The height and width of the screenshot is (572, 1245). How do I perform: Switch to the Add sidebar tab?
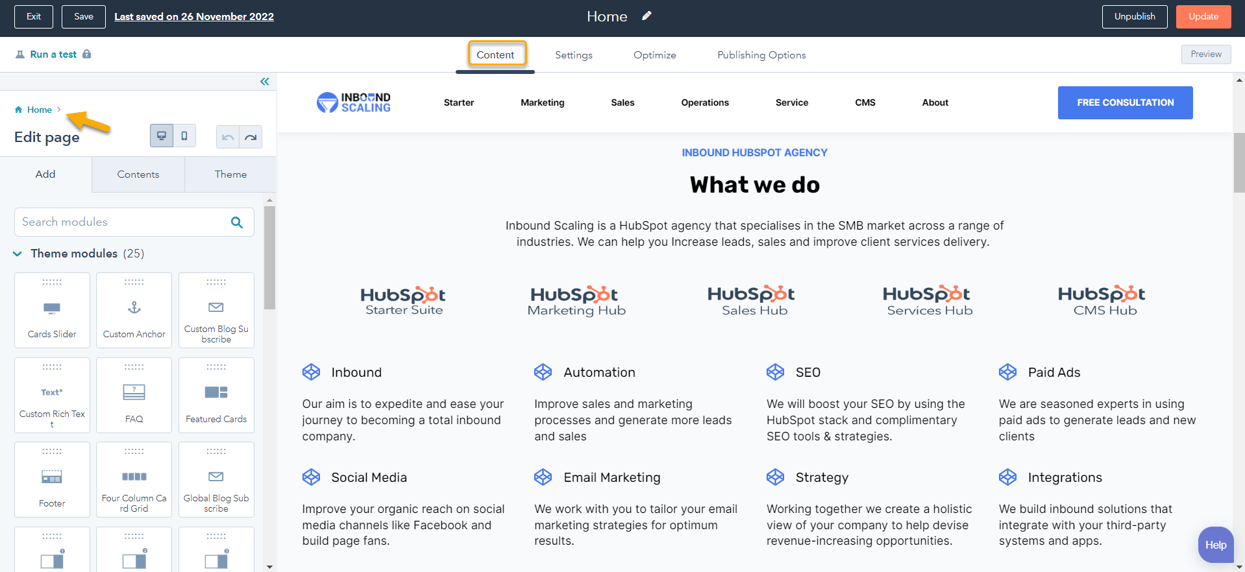[x=46, y=174]
